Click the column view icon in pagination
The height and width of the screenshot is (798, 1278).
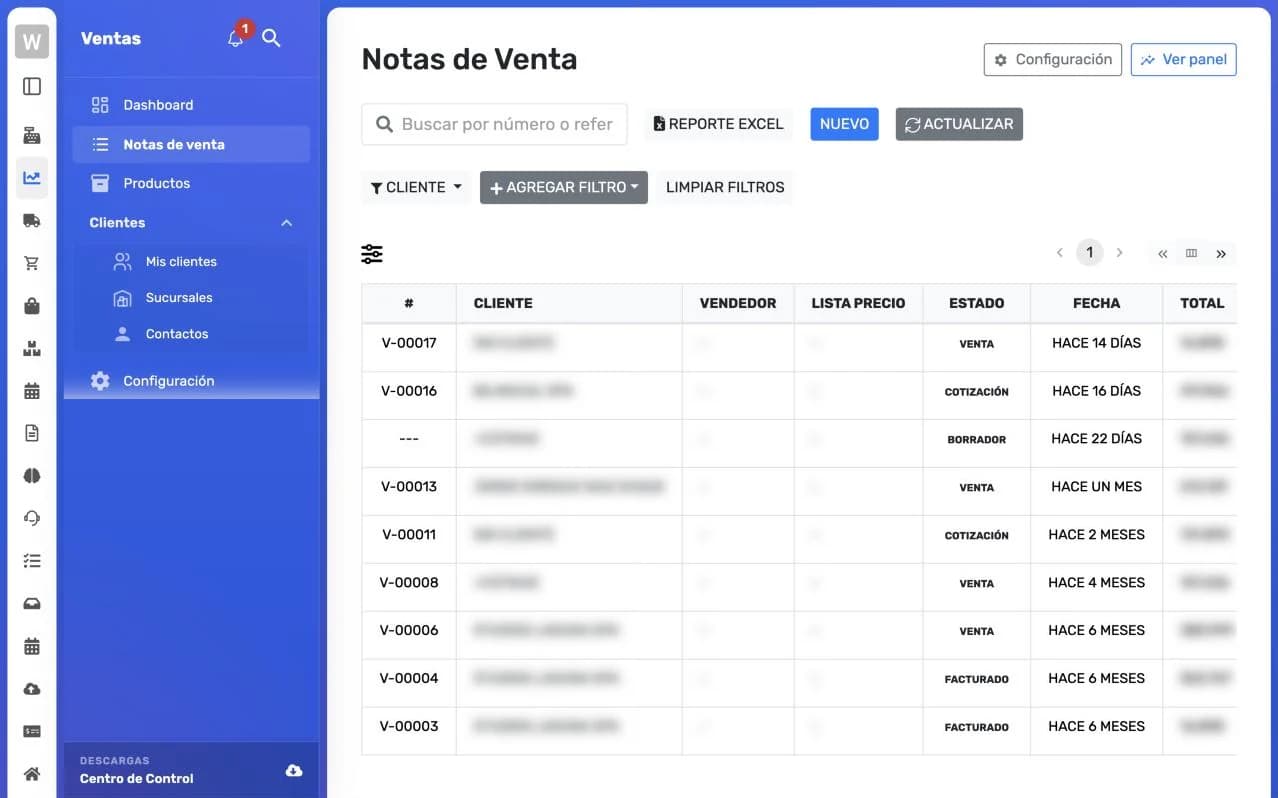click(x=1191, y=253)
